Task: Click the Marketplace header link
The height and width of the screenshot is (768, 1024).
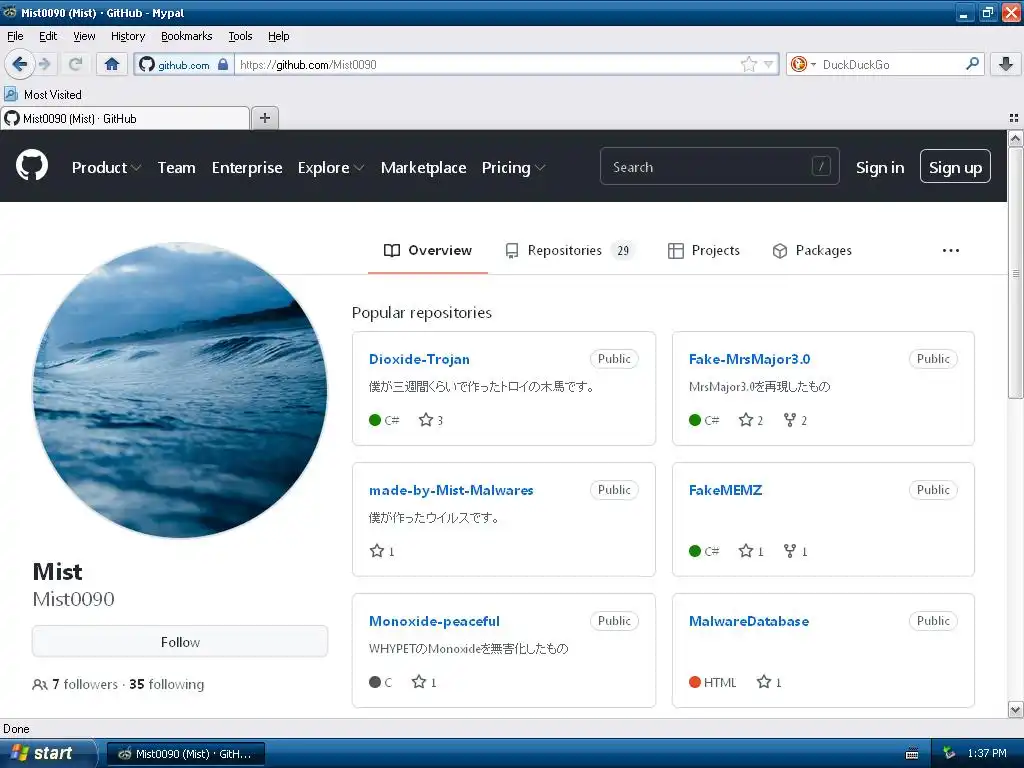Action: tap(423, 168)
